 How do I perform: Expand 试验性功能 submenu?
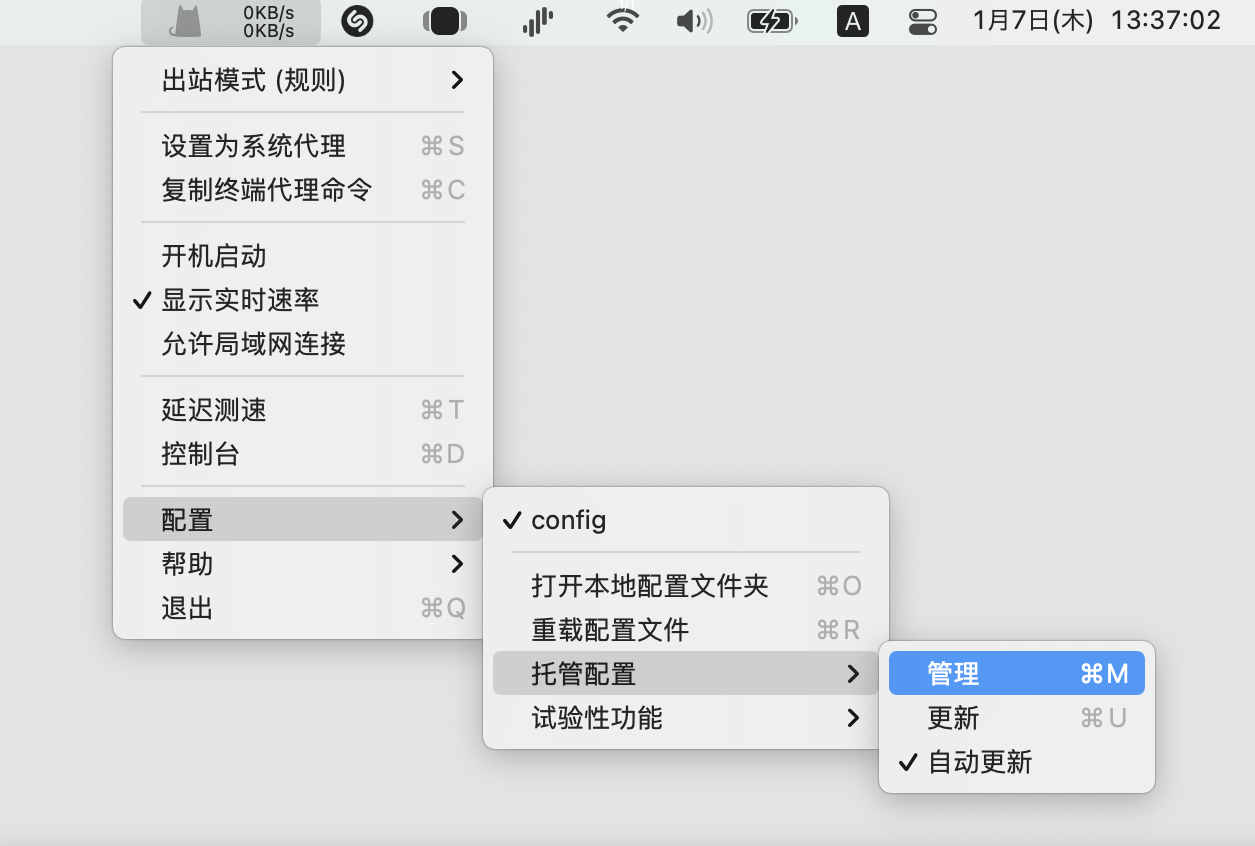point(686,718)
